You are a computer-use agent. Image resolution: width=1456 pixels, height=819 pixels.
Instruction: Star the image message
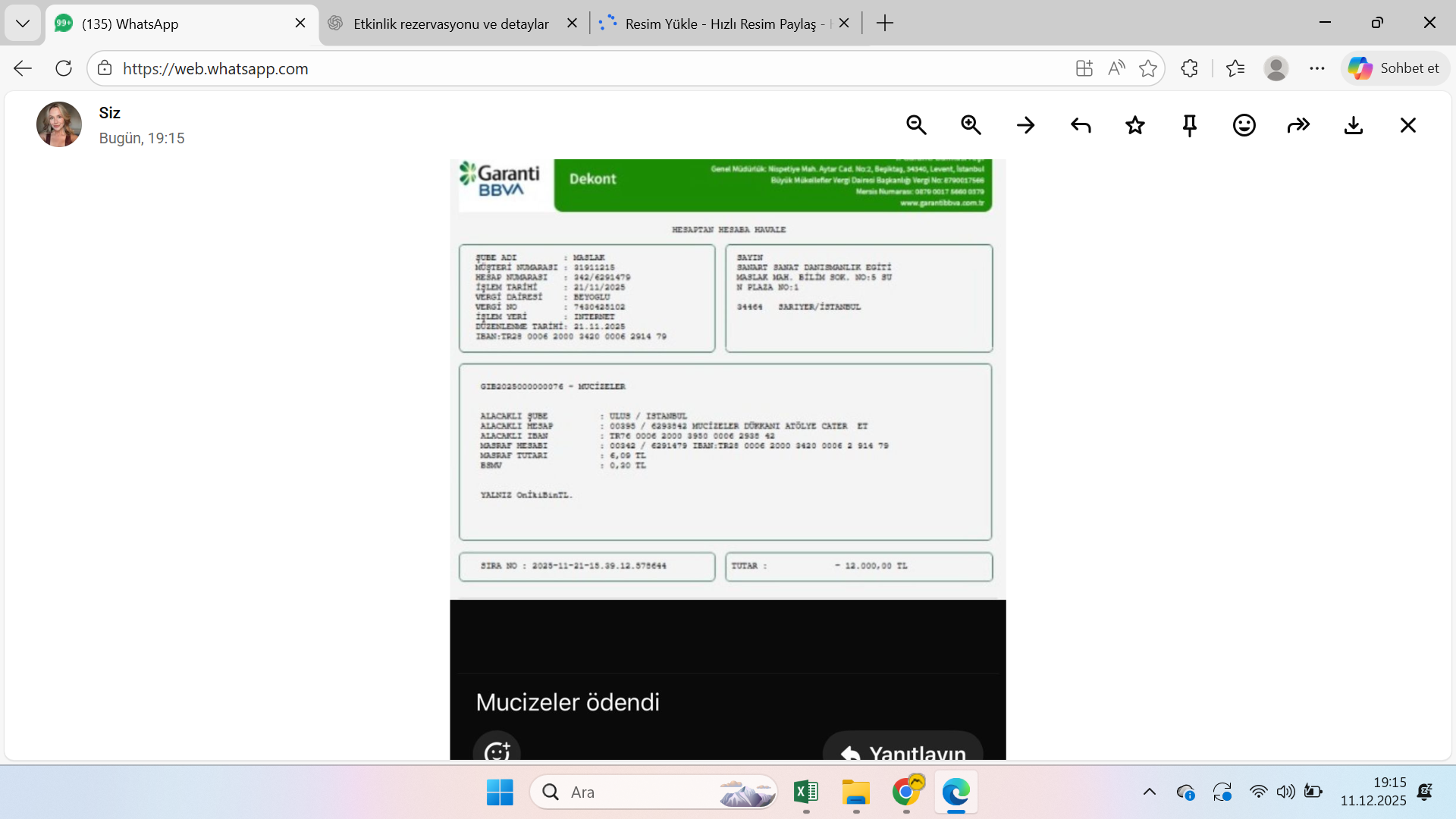point(1135,125)
